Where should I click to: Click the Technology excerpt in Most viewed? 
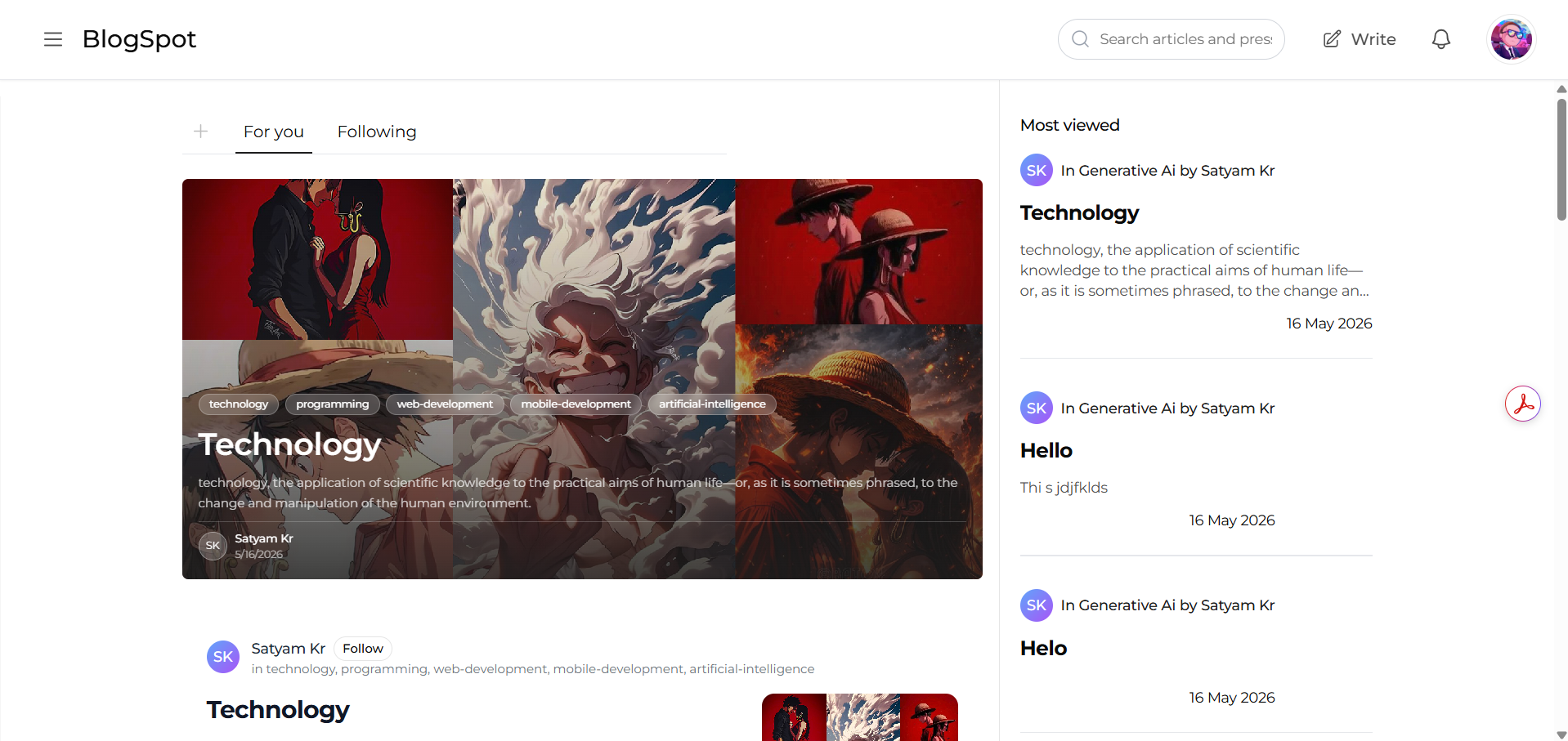click(1194, 270)
